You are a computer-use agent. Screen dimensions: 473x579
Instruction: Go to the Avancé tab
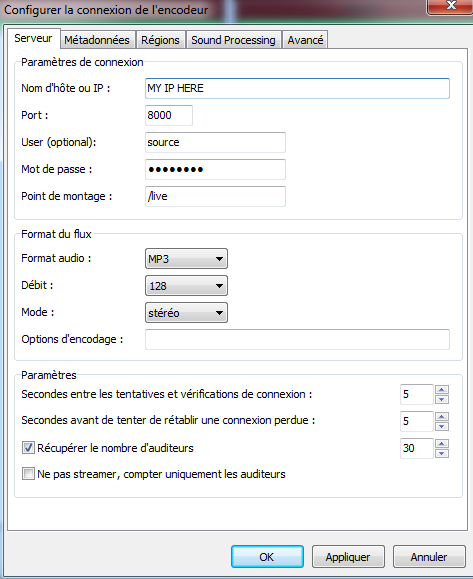click(x=305, y=40)
